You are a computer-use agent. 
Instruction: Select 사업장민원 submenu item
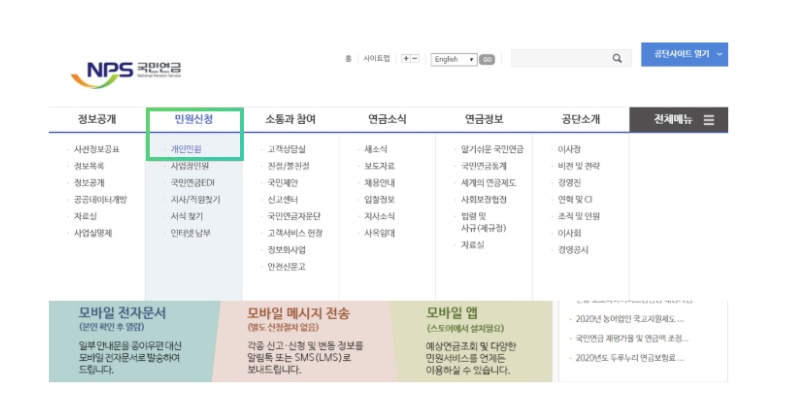(190, 166)
